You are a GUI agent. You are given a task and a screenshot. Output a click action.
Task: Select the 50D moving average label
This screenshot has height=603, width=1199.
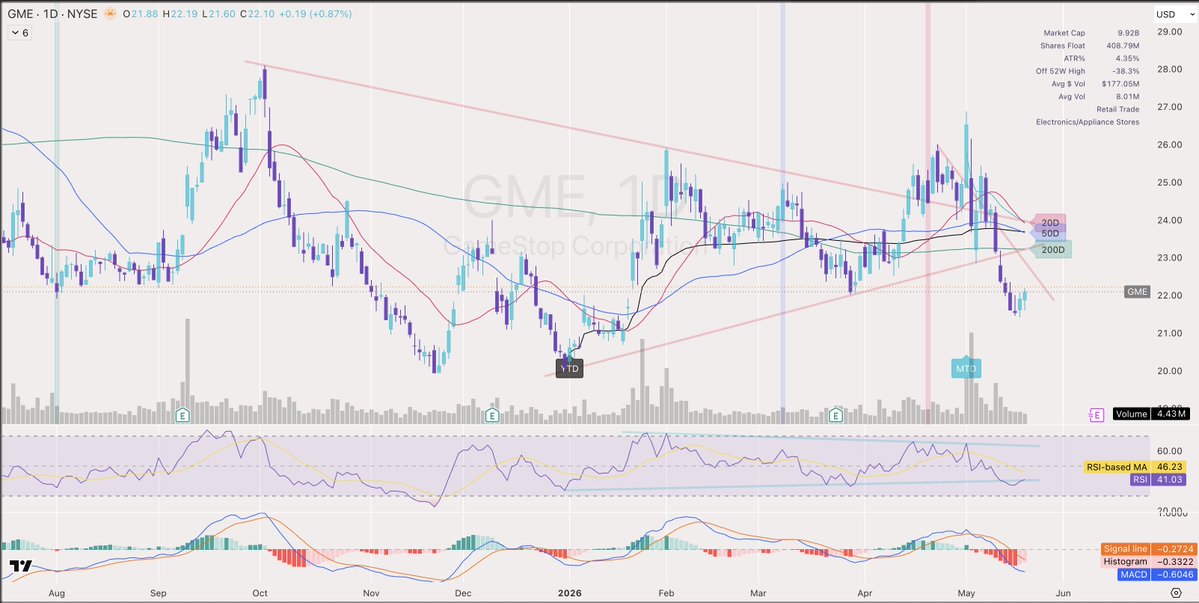[x=1048, y=232]
